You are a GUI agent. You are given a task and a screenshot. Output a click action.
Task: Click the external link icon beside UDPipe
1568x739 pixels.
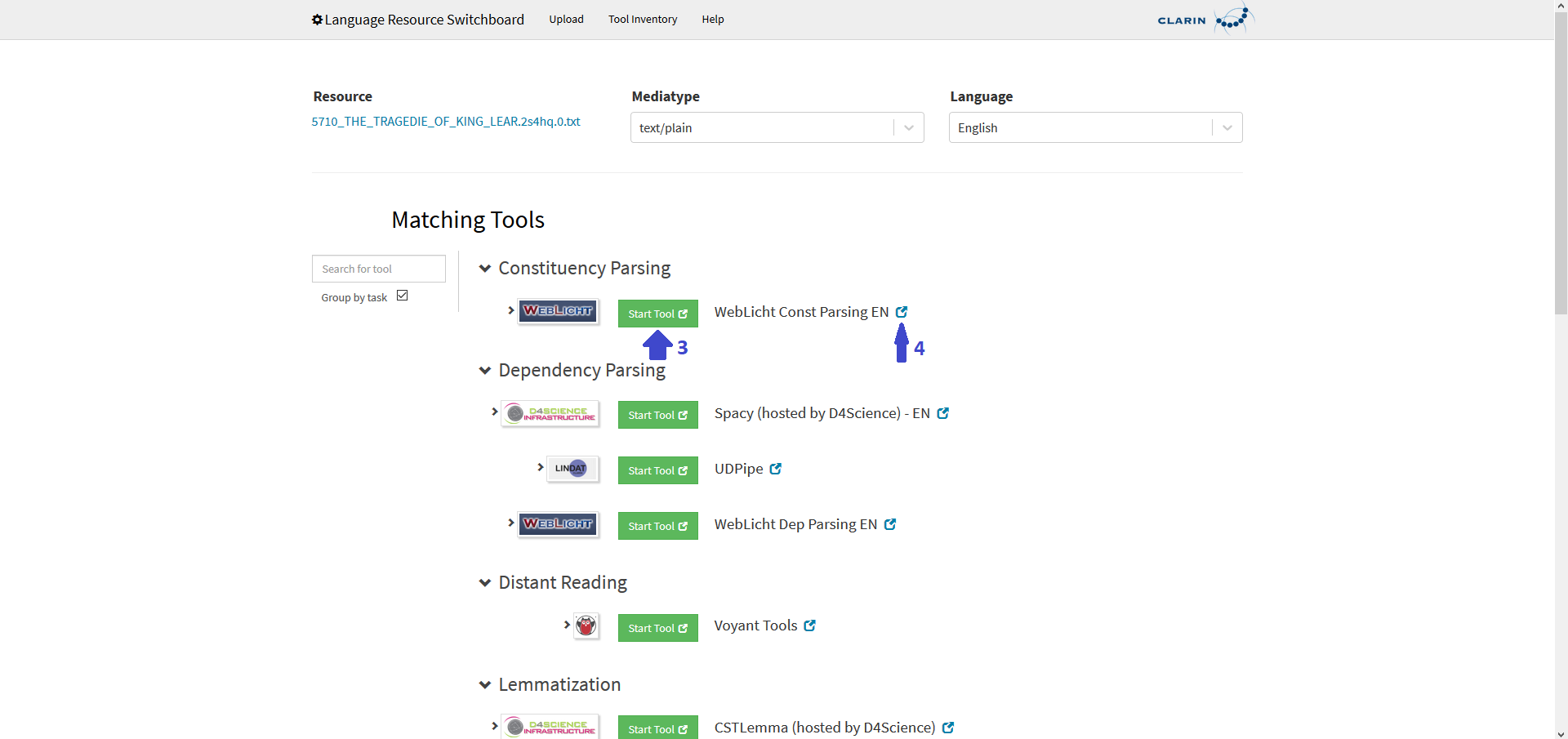[775, 468]
